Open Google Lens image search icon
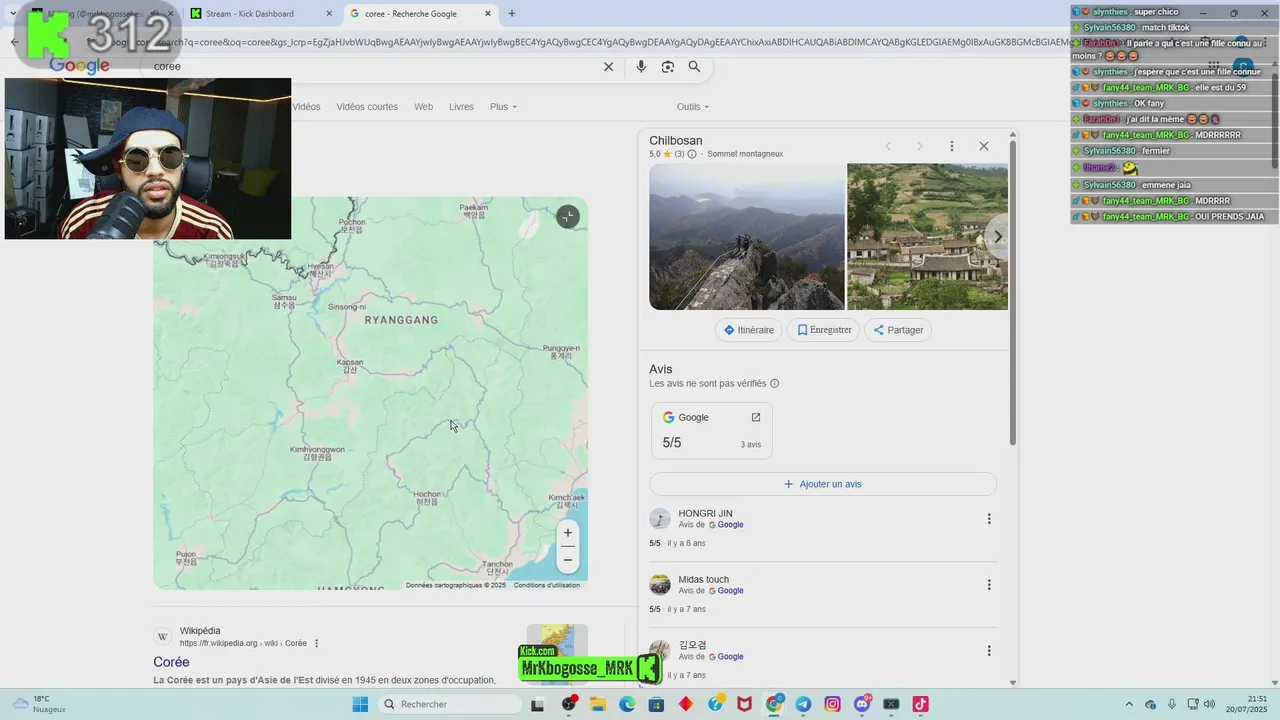1280x720 pixels. tap(668, 67)
